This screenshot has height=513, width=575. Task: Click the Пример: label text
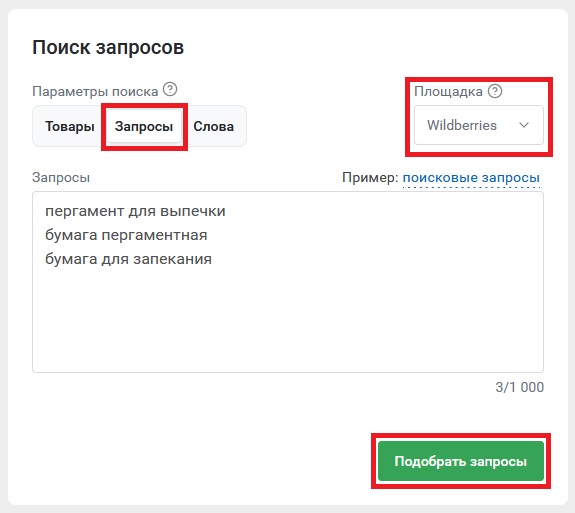370,177
